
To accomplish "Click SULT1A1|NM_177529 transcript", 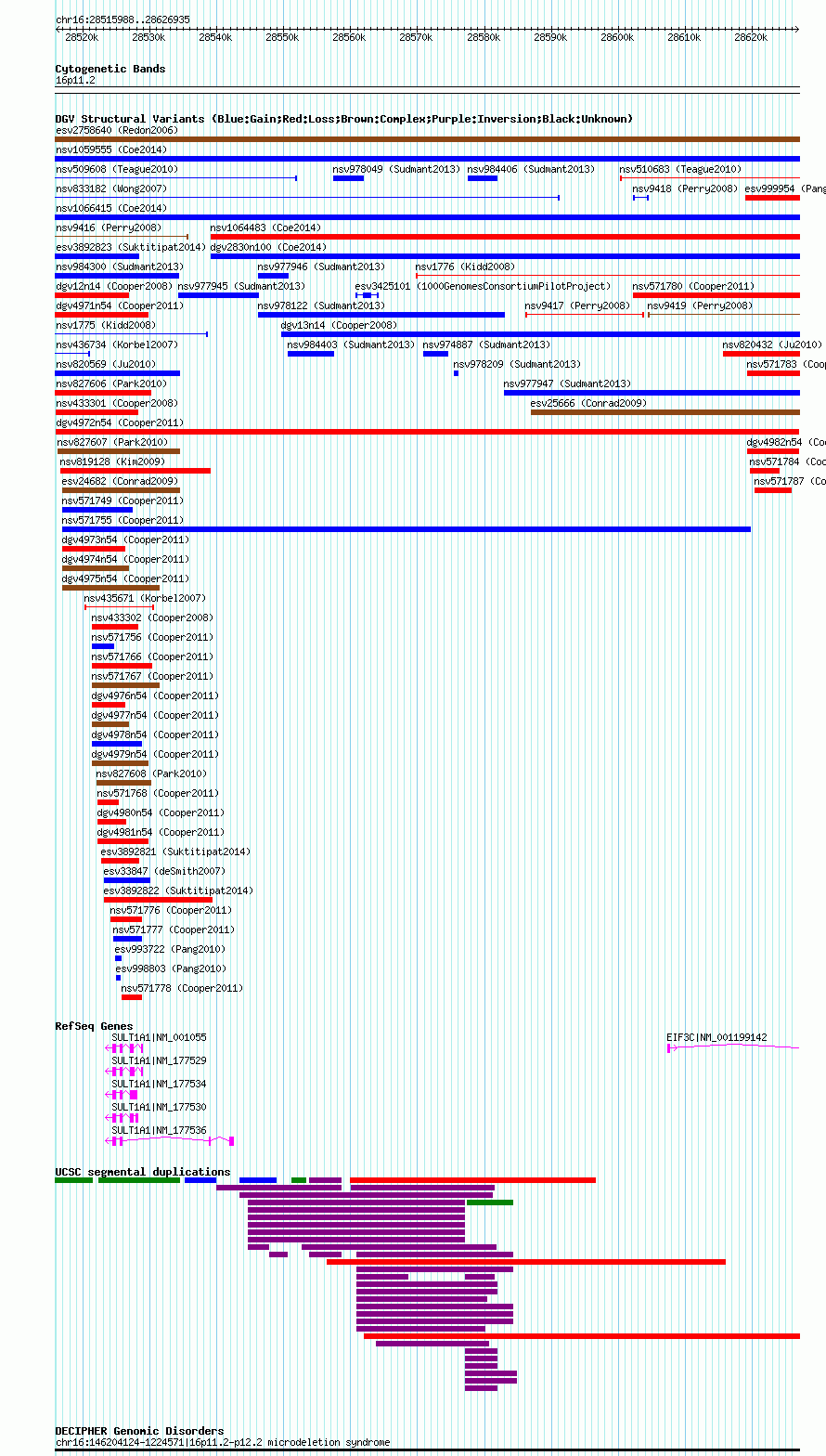I will (159, 1060).
